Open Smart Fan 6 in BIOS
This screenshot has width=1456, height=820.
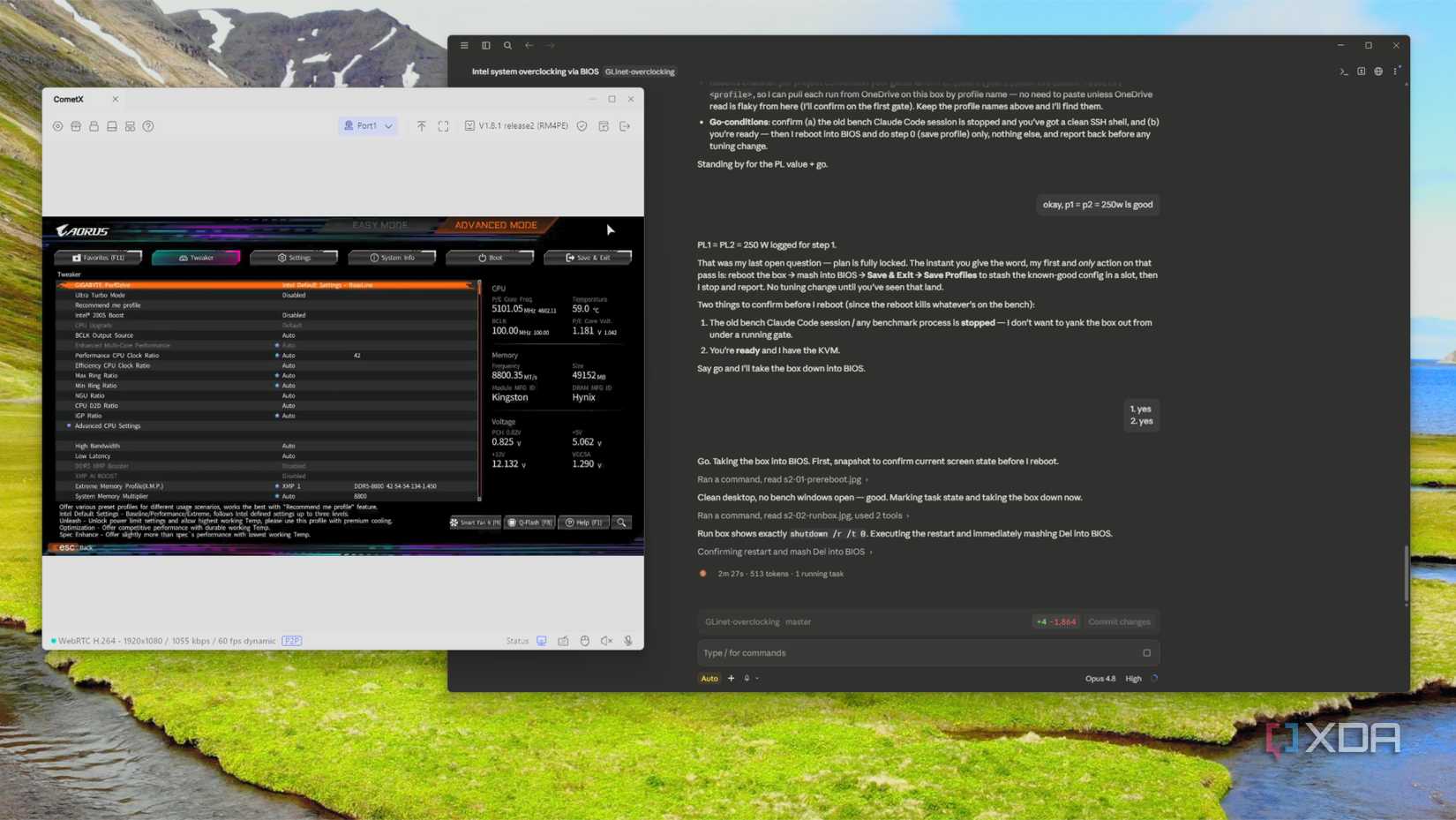[x=476, y=523]
